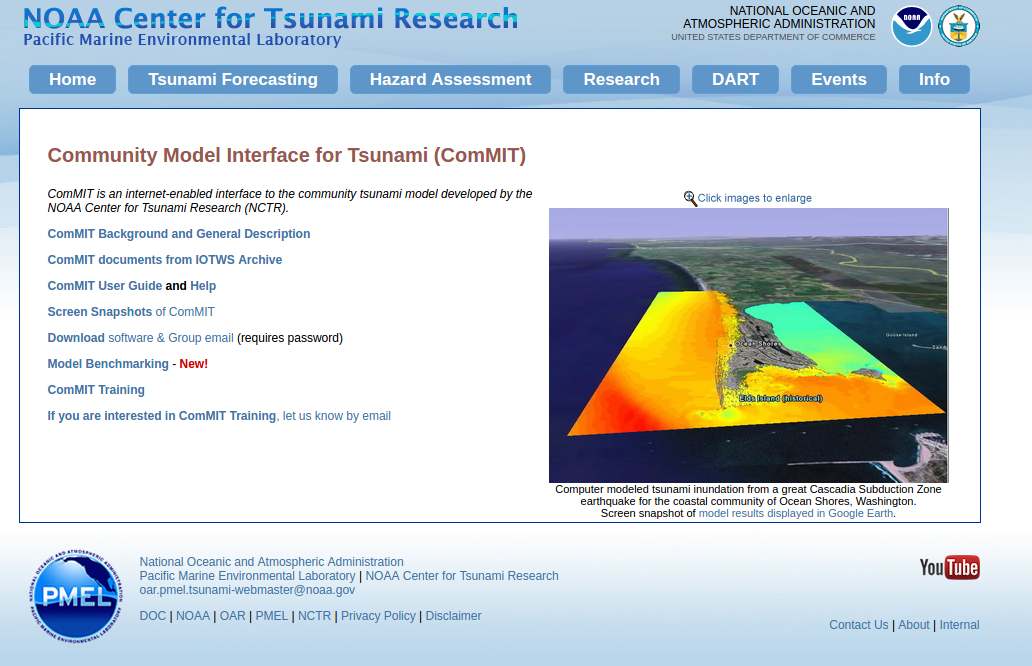The width and height of the screenshot is (1032, 666).
Task: Click Pacific Marine Environmental Laboratory footer link
Action: (x=247, y=576)
